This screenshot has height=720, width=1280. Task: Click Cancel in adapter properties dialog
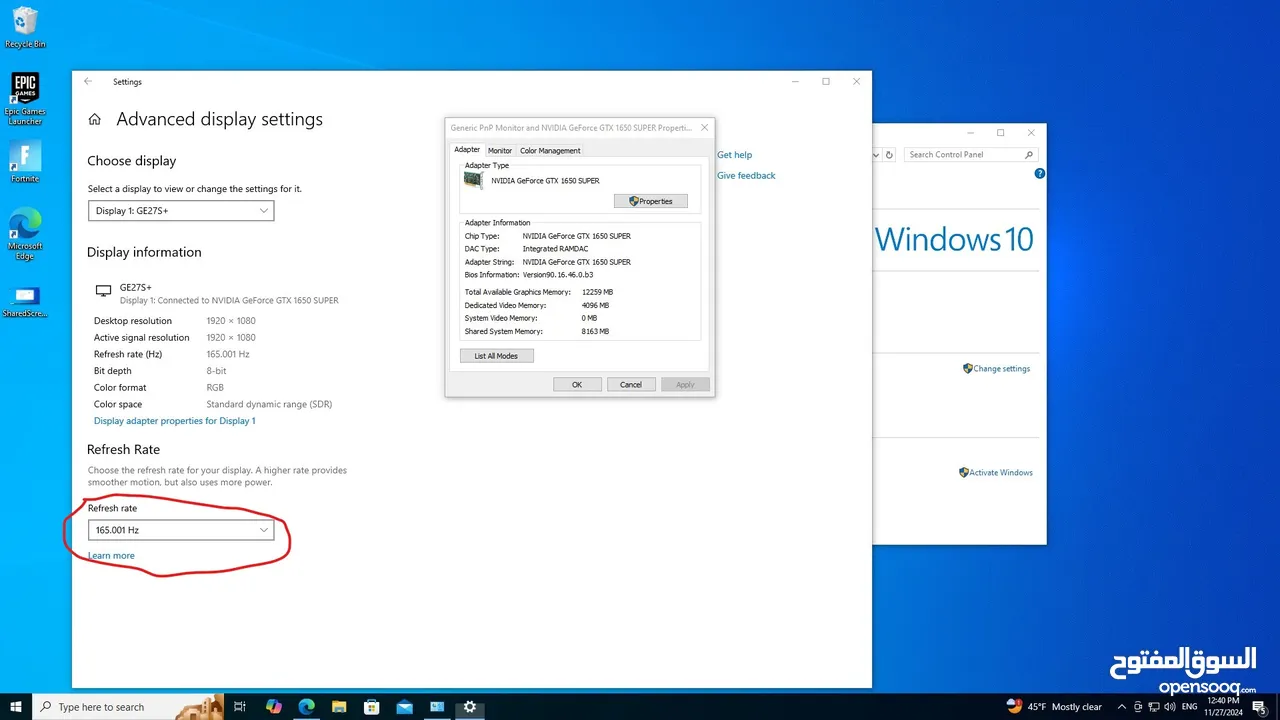631,384
